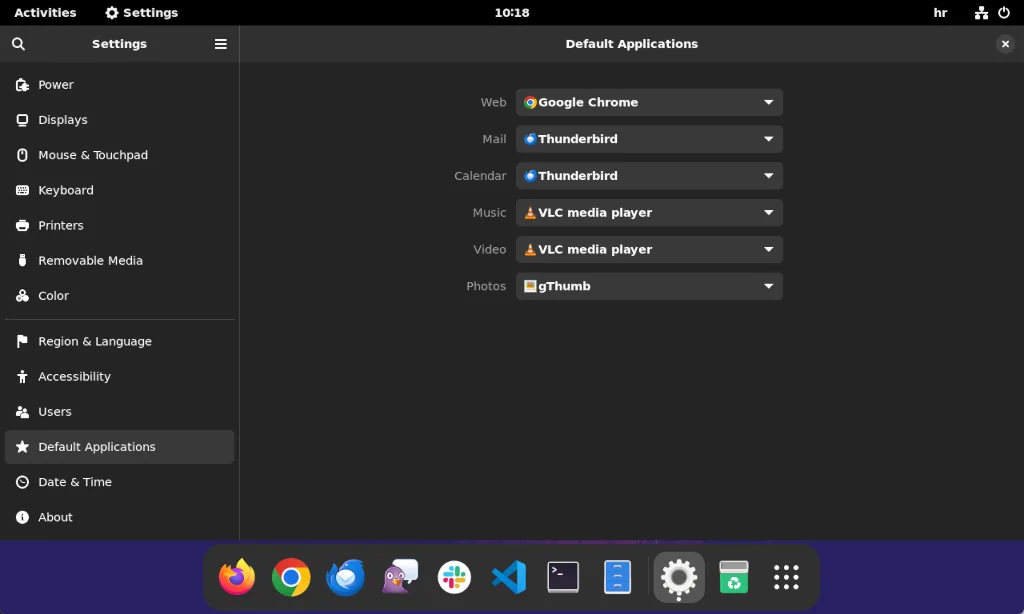Launch Slack from the dock
The width and height of the screenshot is (1024, 614).
454,577
